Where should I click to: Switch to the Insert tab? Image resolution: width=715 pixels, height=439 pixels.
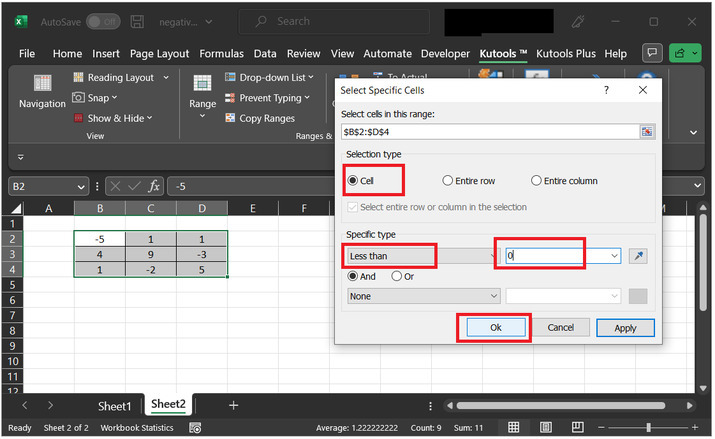pyautogui.click(x=106, y=54)
